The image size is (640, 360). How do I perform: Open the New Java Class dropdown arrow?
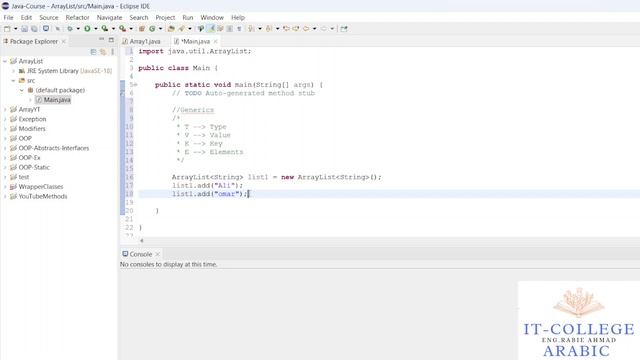(x=160, y=29)
